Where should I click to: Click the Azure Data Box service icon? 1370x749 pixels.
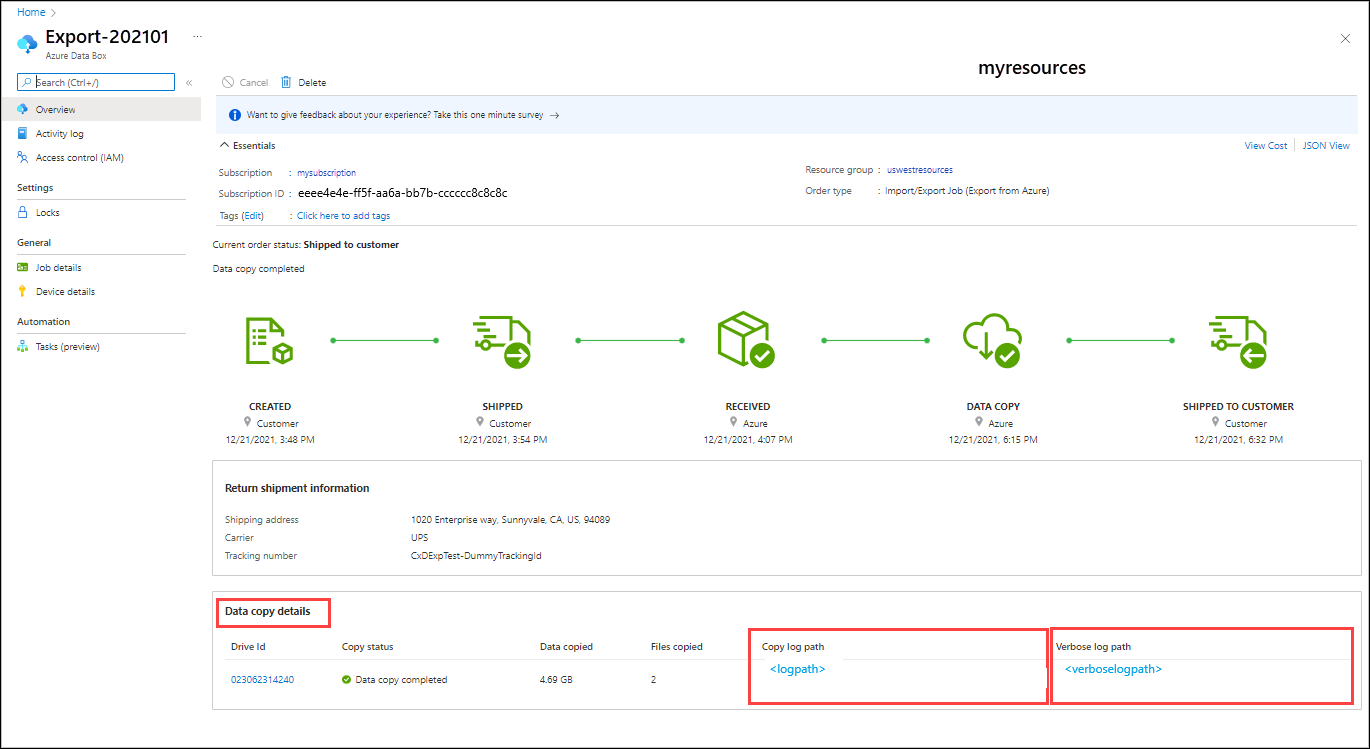coord(25,44)
